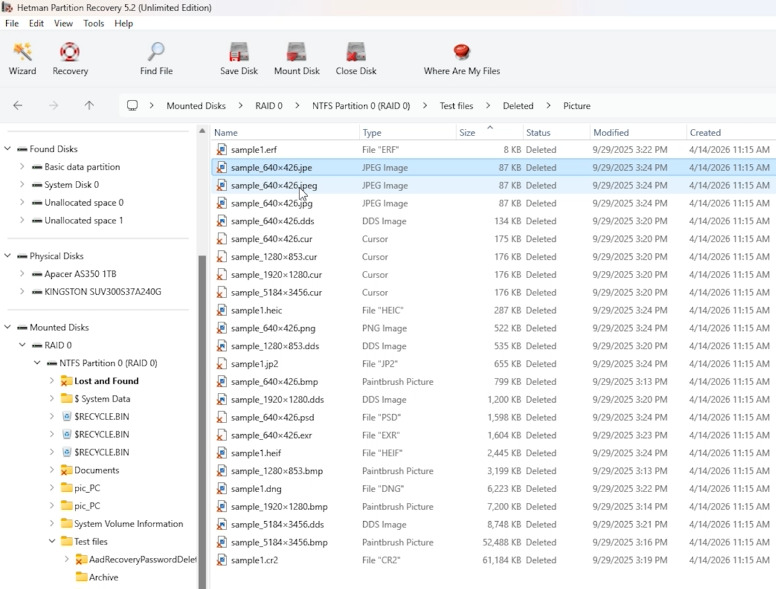The height and width of the screenshot is (589, 776).
Task: Go to Test files in breadcrumb
Action: (456, 105)
